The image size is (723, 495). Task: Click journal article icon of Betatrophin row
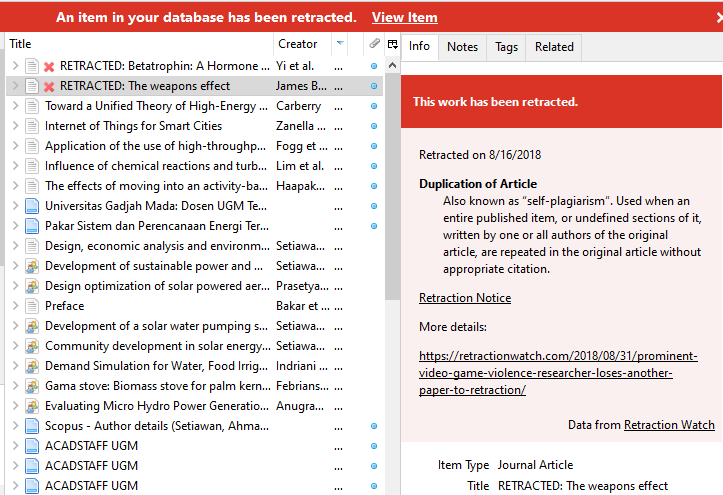32,66
